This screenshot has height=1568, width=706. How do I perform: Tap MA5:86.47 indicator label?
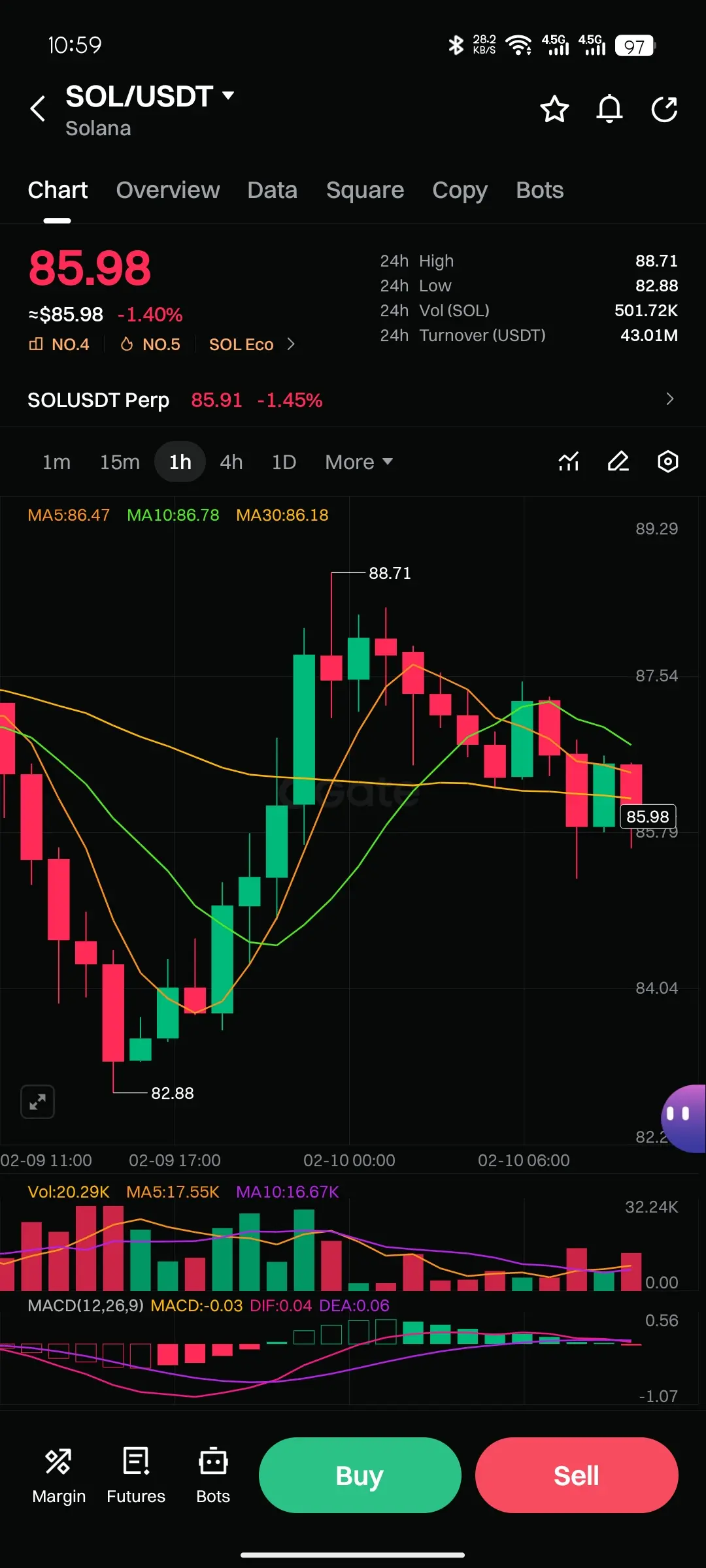69,515
